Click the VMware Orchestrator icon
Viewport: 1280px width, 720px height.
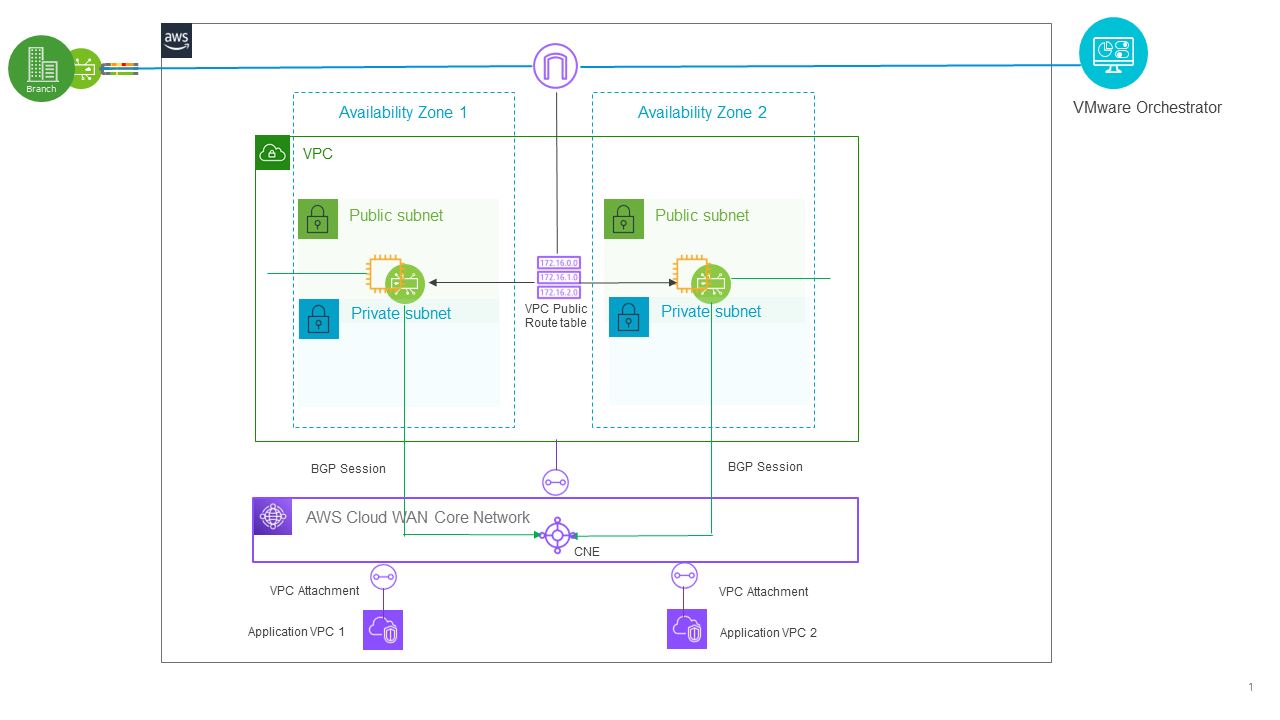[1113, 52]
